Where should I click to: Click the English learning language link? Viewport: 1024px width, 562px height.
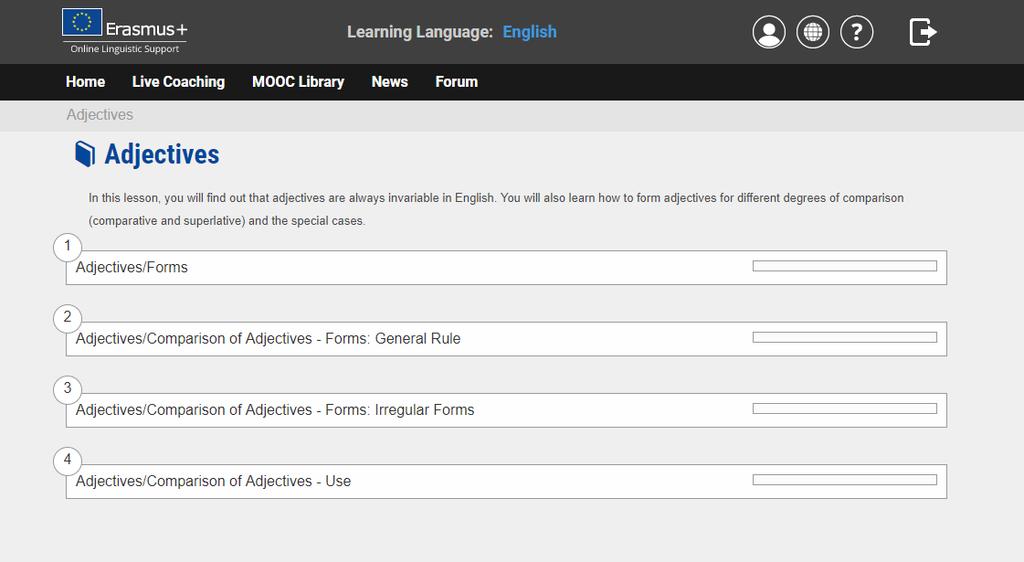(x=530, y=32)
